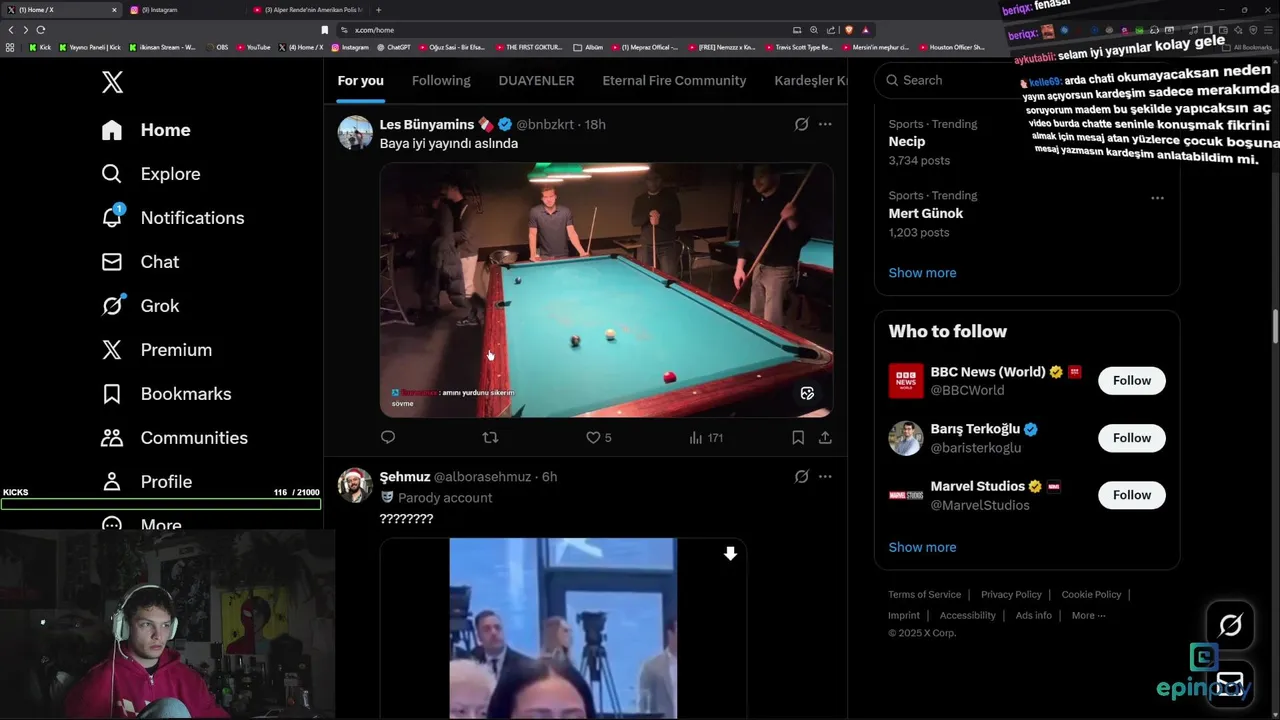Screen dimensions: 1280x720
Task: Open Şehmuz's post video thumbnail
Action: point(563,628)
